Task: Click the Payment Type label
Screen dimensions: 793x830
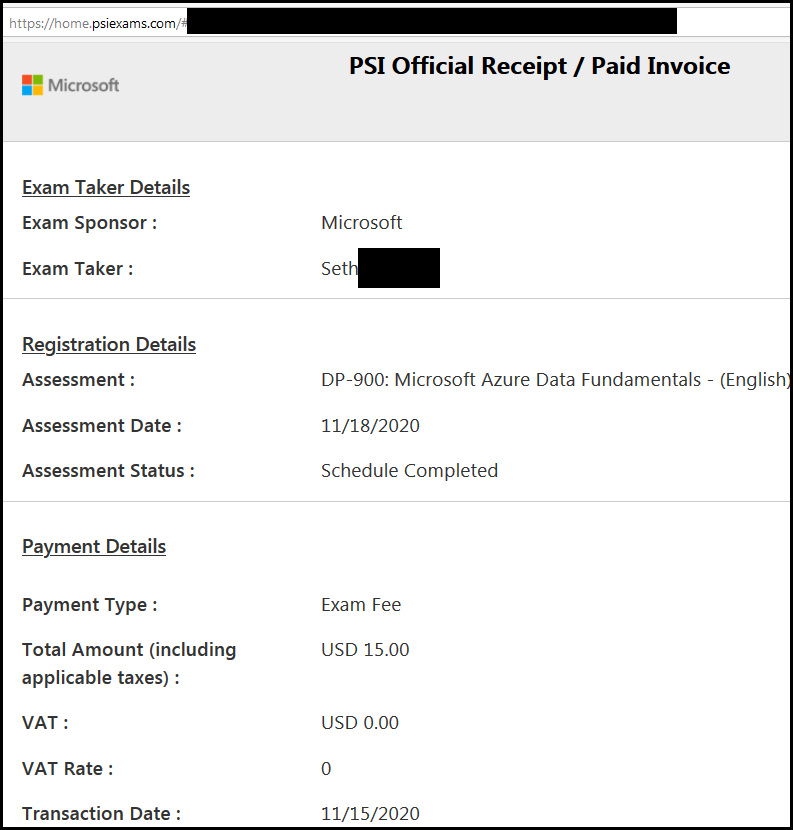Action: tap(89, 605)
